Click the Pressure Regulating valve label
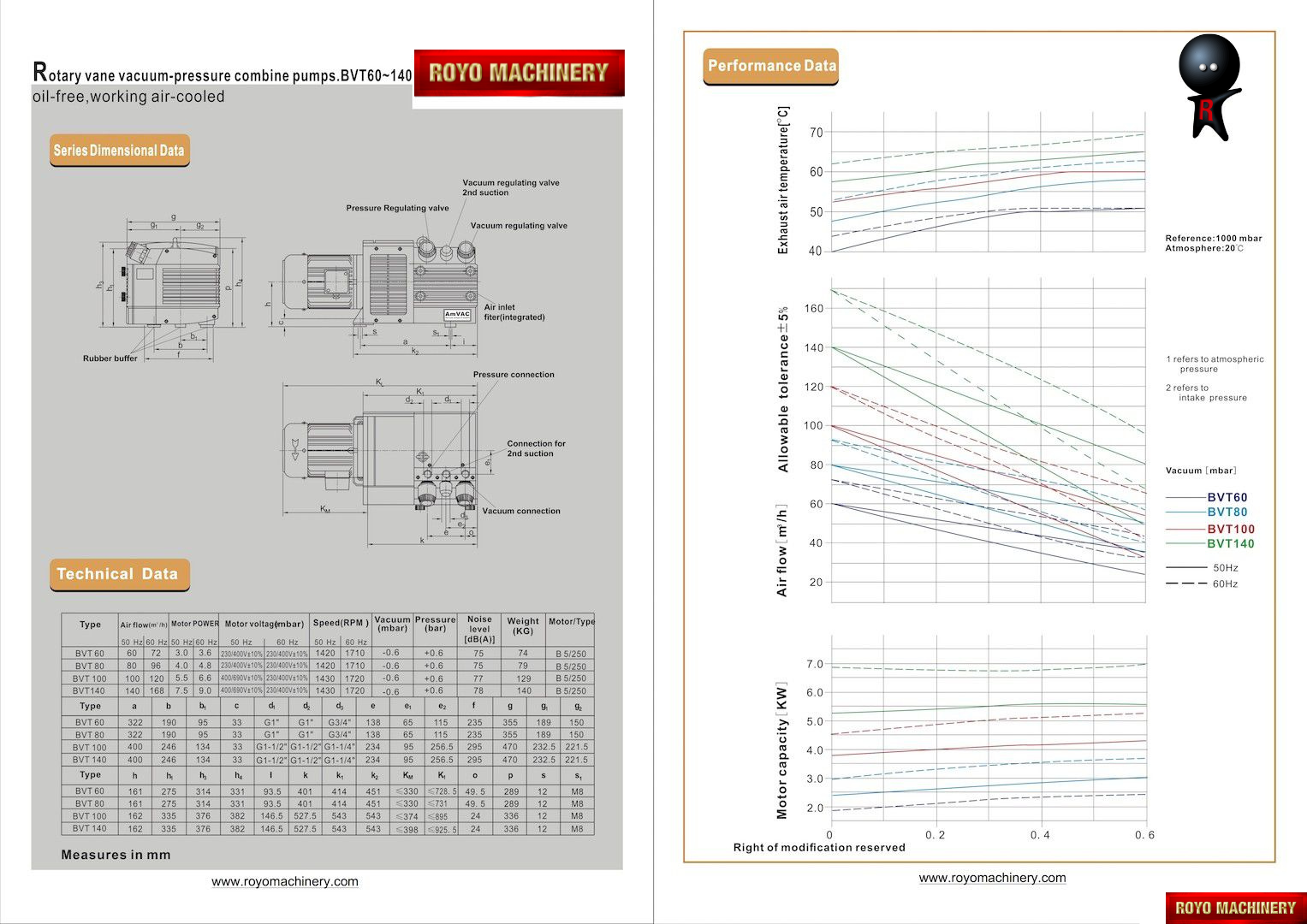1307x924 pixels. click(397, 208)
